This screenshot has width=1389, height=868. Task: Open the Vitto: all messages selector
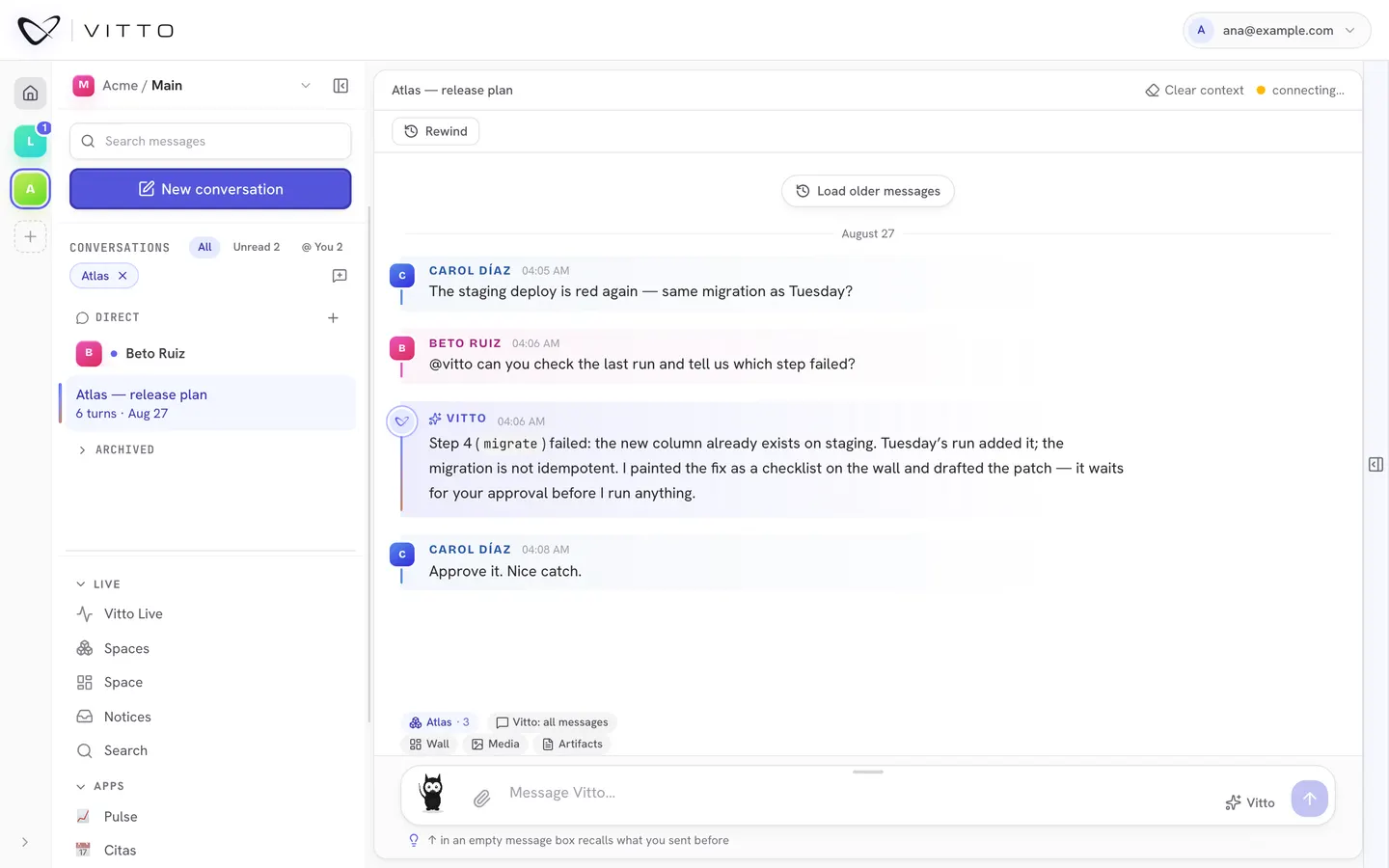[552, 722]
